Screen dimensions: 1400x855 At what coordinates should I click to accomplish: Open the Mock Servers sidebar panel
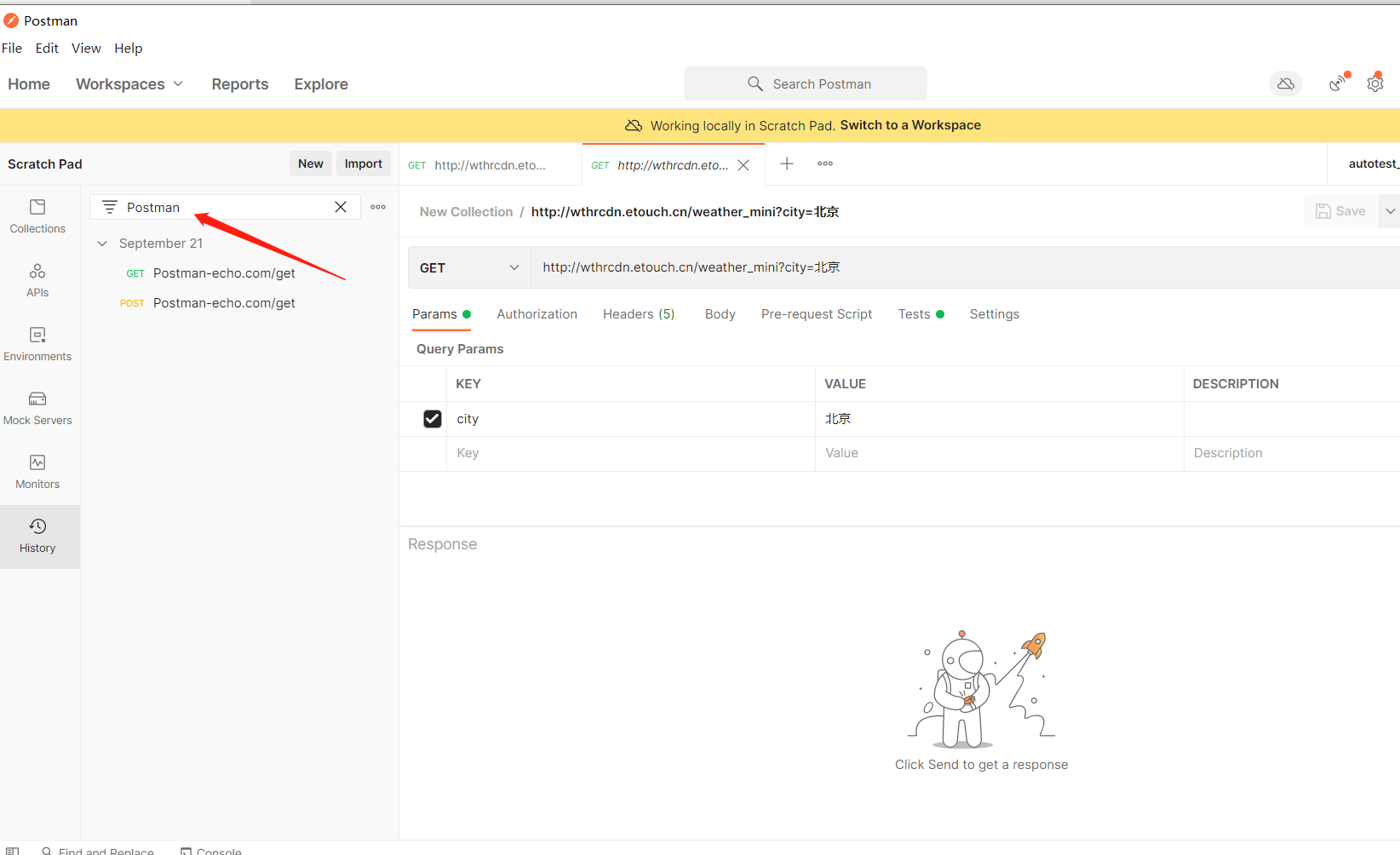pos(37,408)
